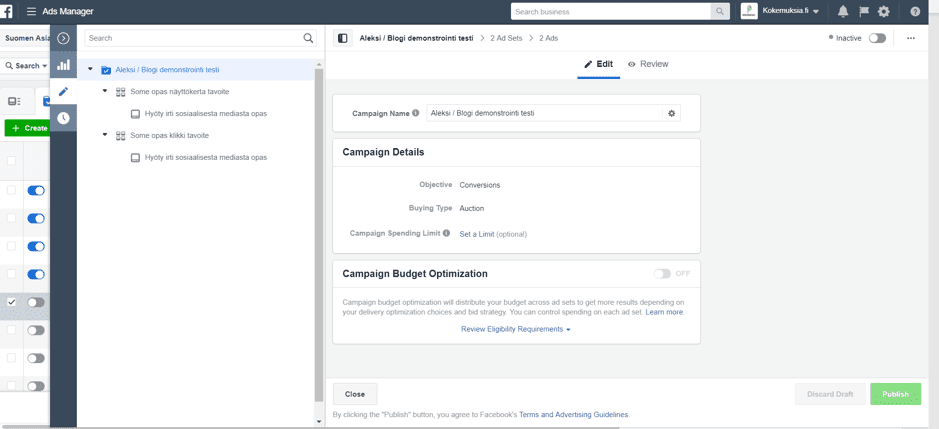Toggle the navigation pane icon in breadcrumb

[x=343, y=38]
